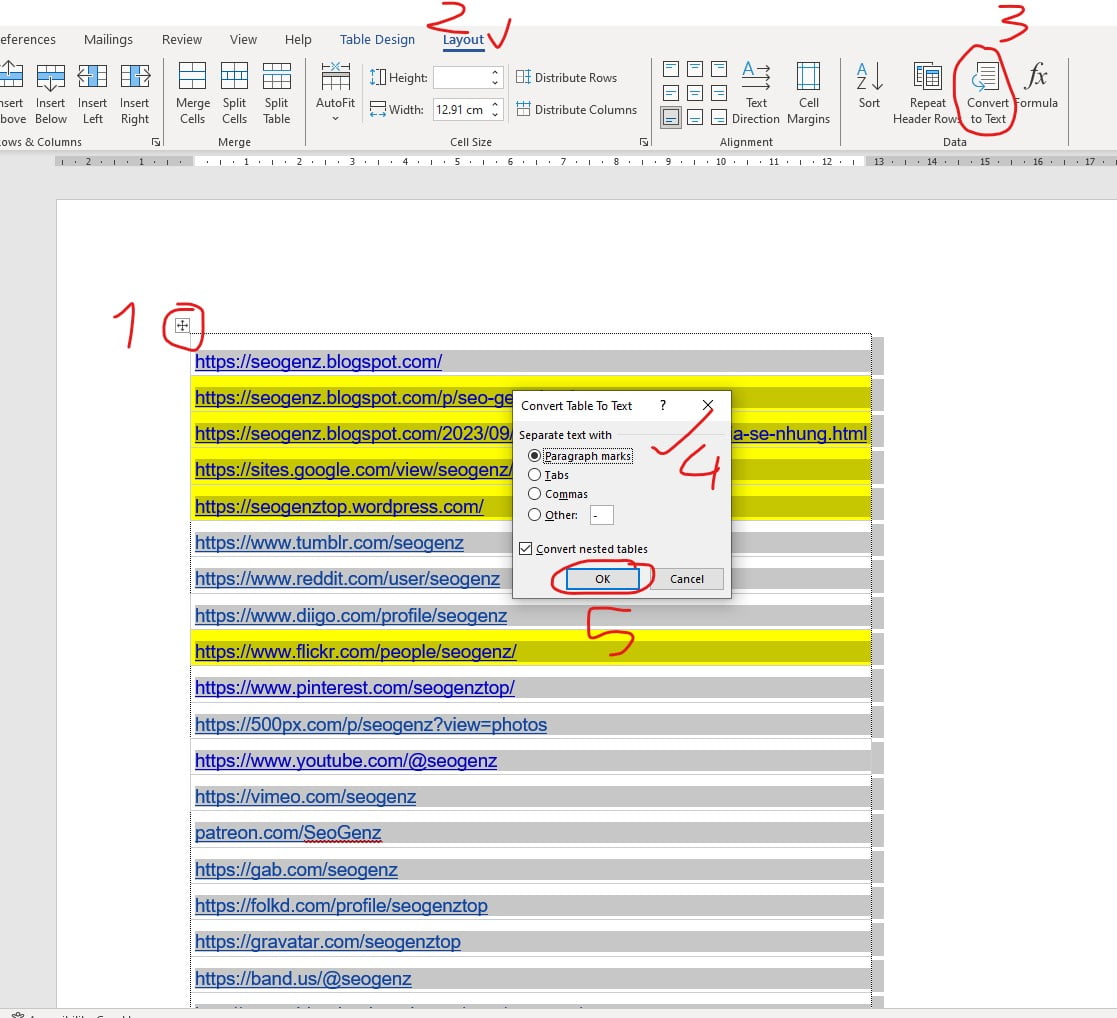Increase the column Width value
Screen dimensions: 1117x1018
point(495,104)
